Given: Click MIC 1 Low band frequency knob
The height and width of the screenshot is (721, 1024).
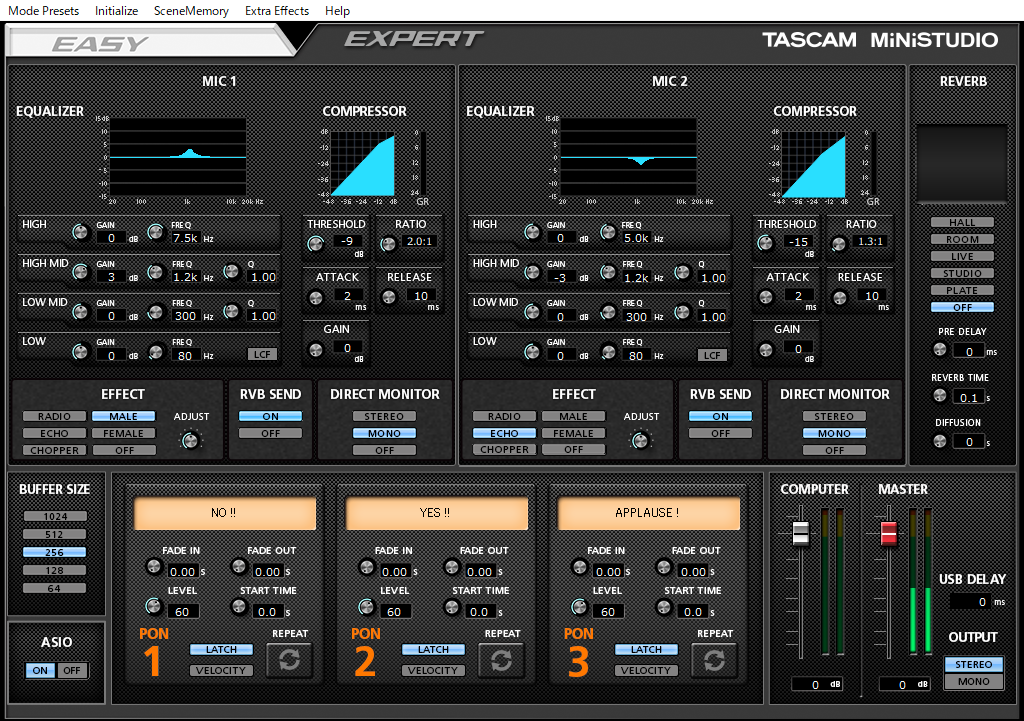Looking at the screenshot, I should 155,352.
